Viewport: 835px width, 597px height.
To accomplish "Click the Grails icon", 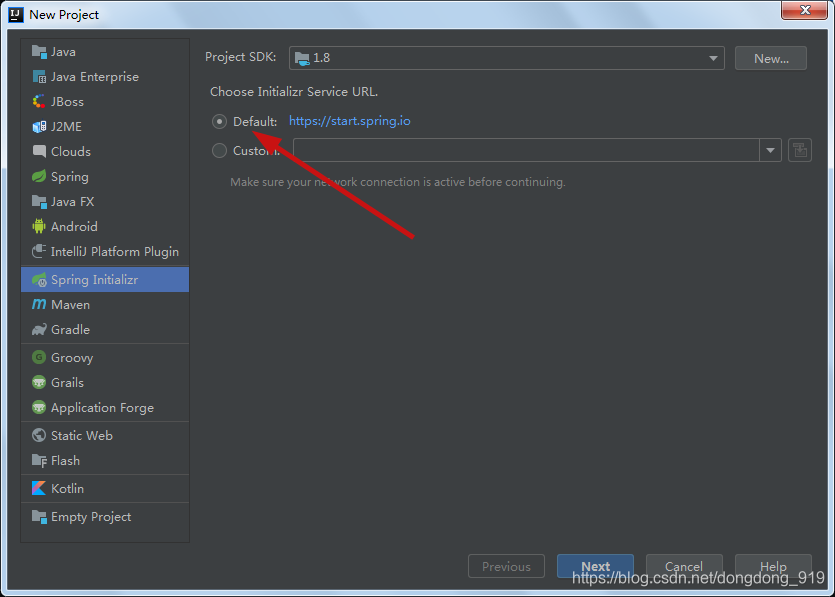I will click(39, 382).
